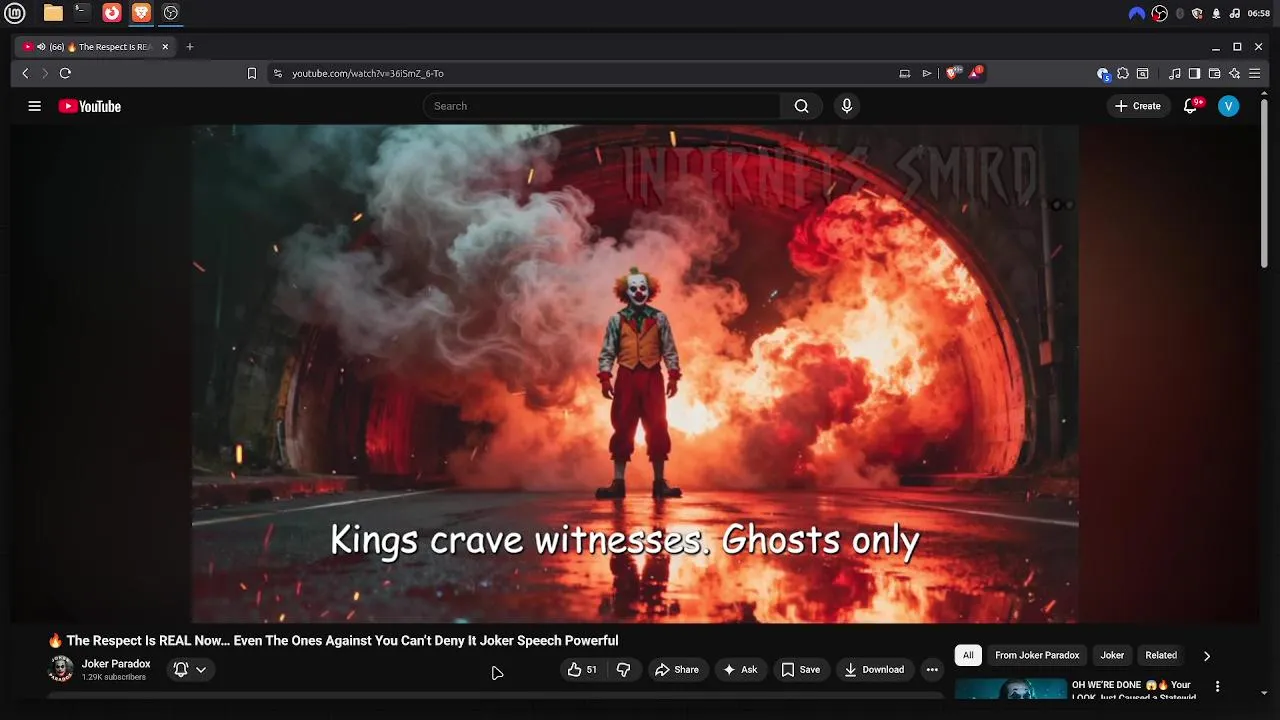Click the browser address bar URL

point(368,73)
